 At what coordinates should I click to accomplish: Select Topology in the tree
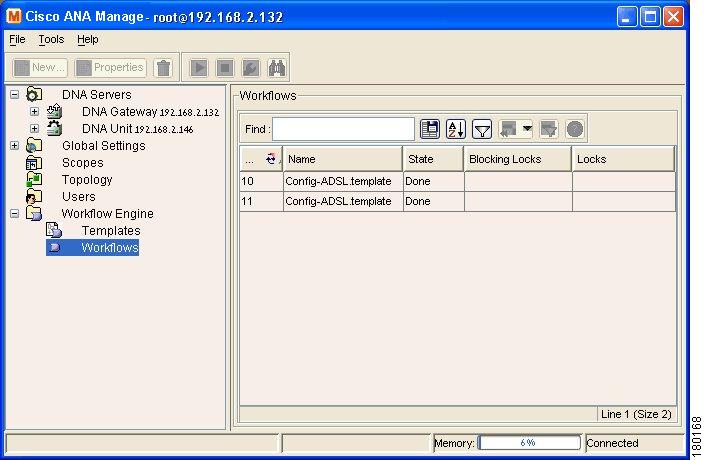pos(87,180)
